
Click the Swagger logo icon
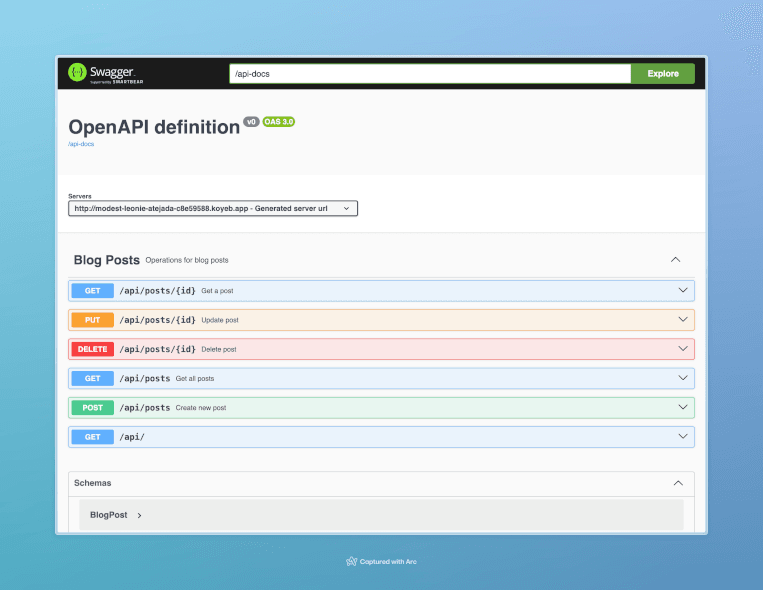[77, 73]
